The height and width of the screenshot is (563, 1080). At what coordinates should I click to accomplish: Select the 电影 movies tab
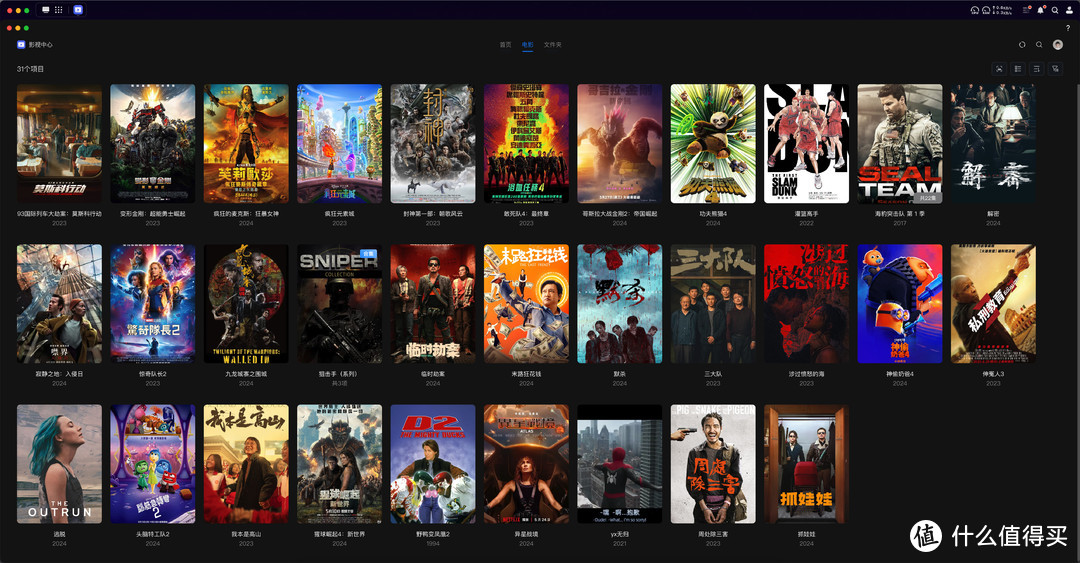(x=528, y=45)
